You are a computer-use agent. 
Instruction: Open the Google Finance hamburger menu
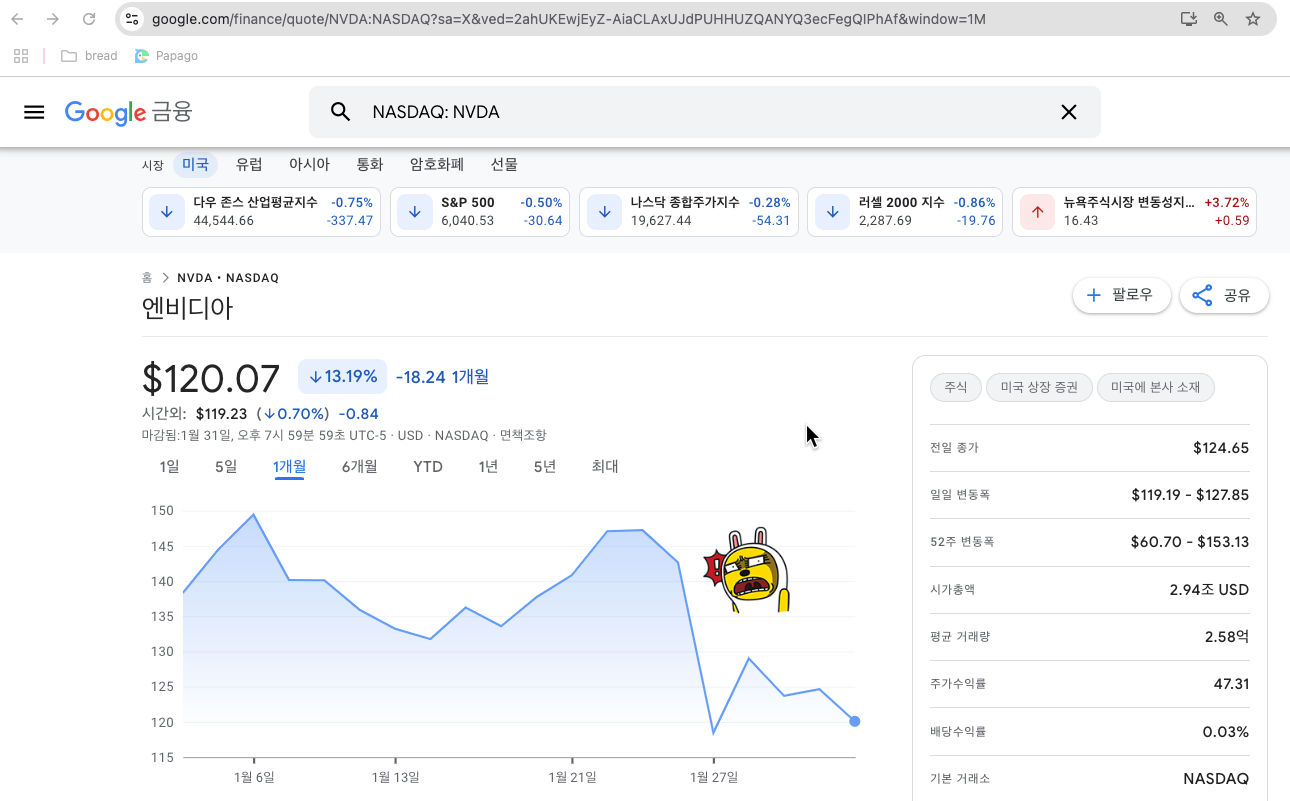coord(34,112)
